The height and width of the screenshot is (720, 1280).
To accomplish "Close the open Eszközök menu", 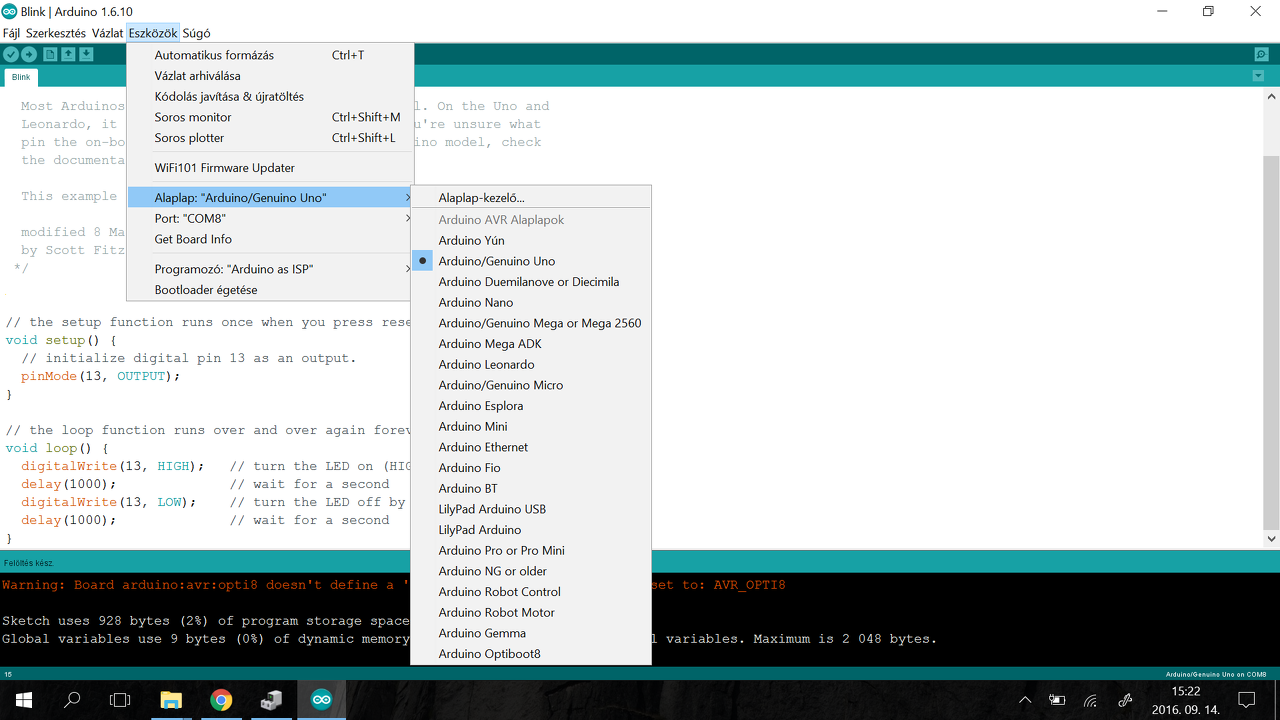I will (x=153, y=33).
